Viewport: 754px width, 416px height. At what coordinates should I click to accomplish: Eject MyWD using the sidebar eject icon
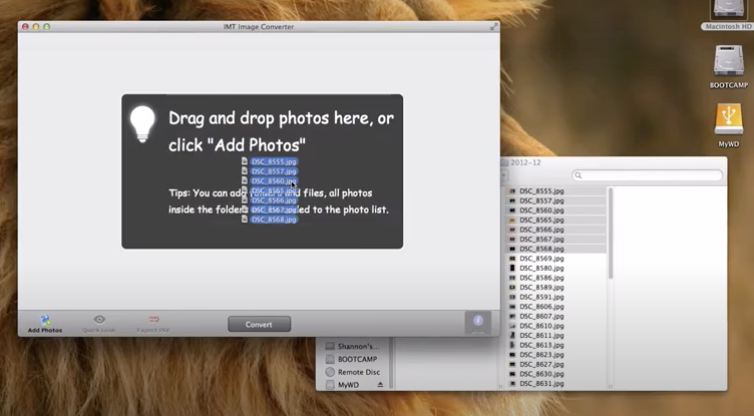click(380, 385)
